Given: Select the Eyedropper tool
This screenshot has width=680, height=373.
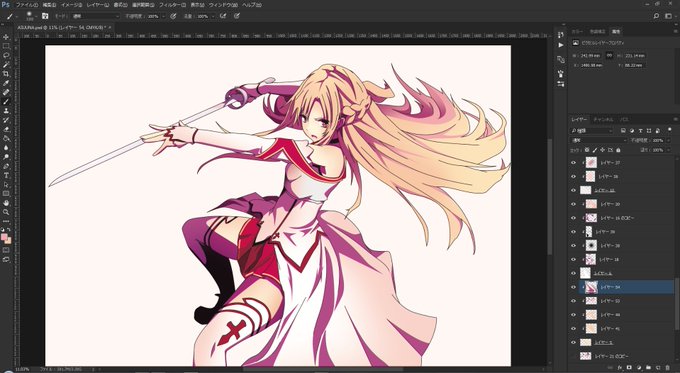Looking at the screenshot, I should click(x=6, y=83).
